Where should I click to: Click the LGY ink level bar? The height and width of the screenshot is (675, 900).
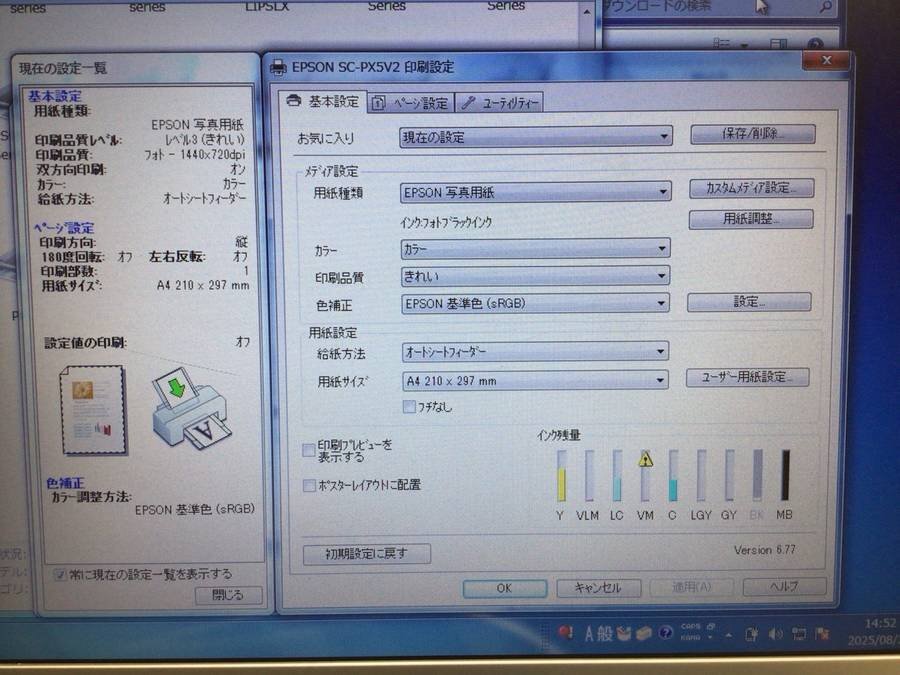701,475
